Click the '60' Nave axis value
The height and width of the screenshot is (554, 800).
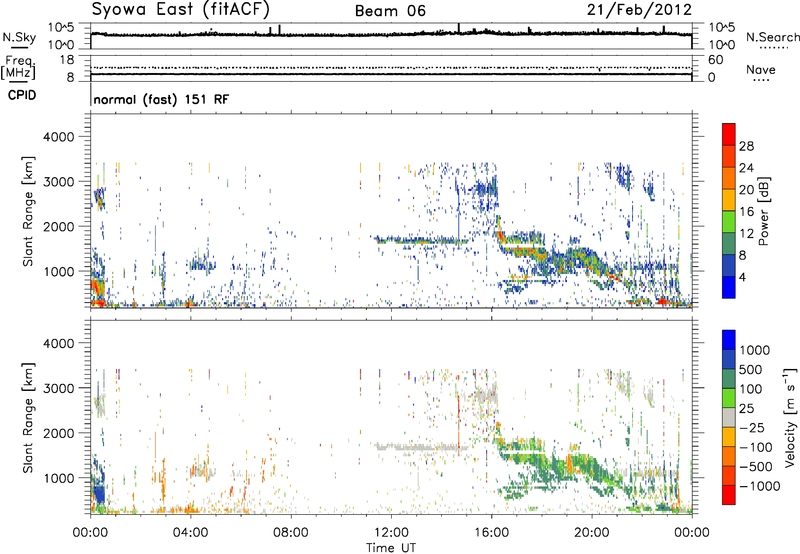pos(715,60)
